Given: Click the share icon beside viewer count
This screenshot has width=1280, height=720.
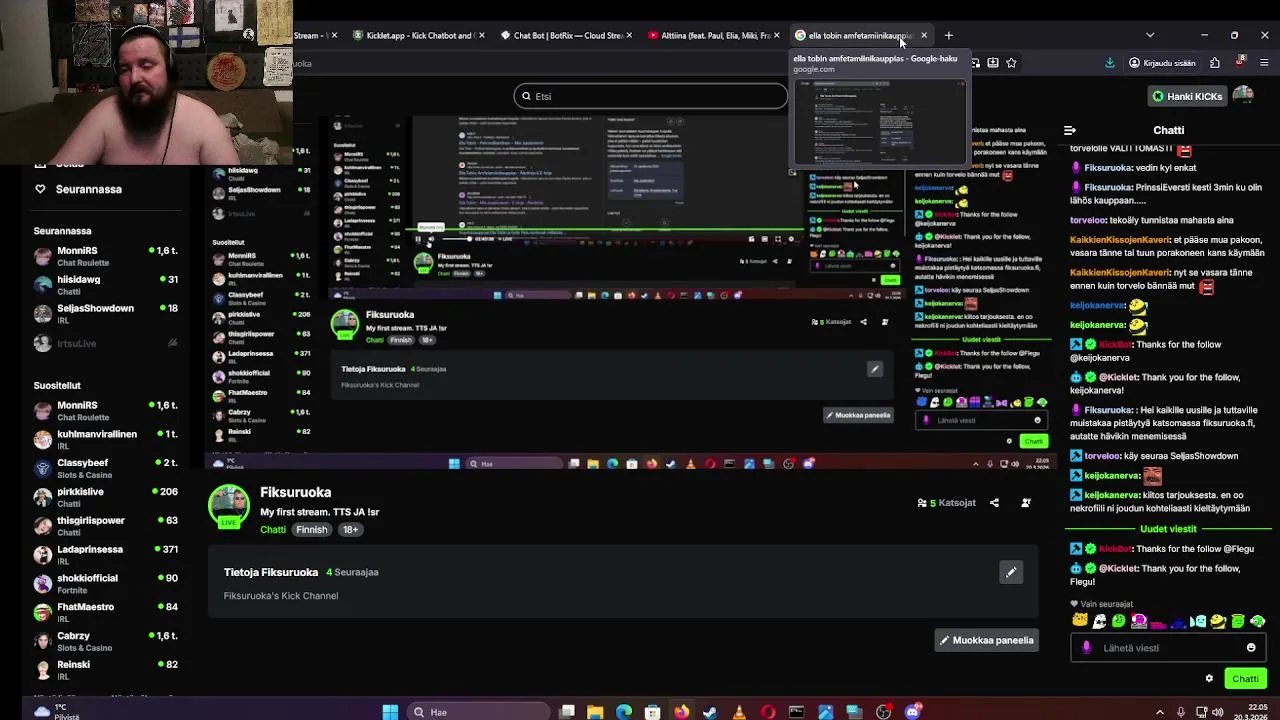Looking at the screenshot, I should point(994,503).
